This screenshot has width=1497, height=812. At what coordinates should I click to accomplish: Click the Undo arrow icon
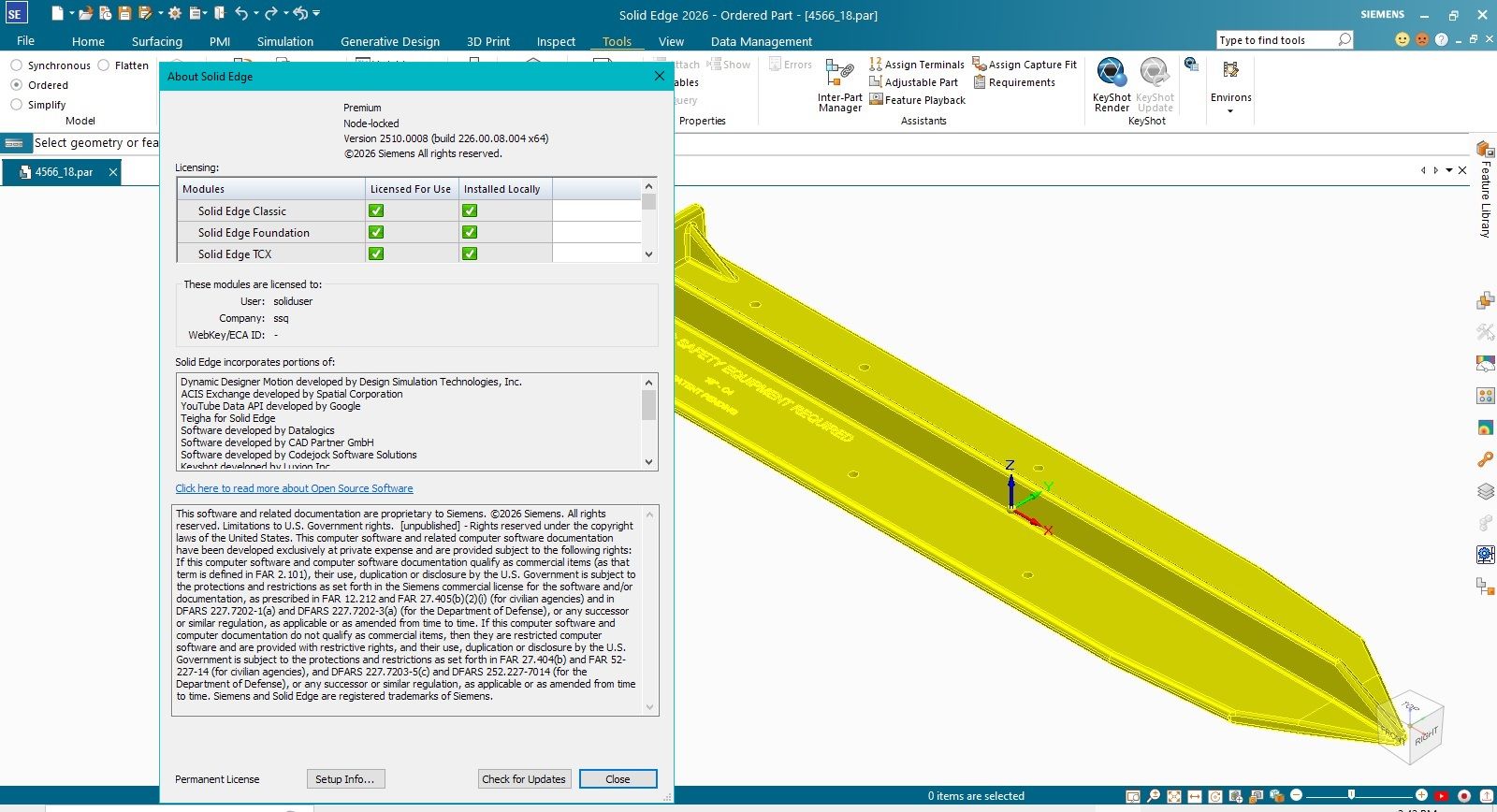click(x=241, y=13)
